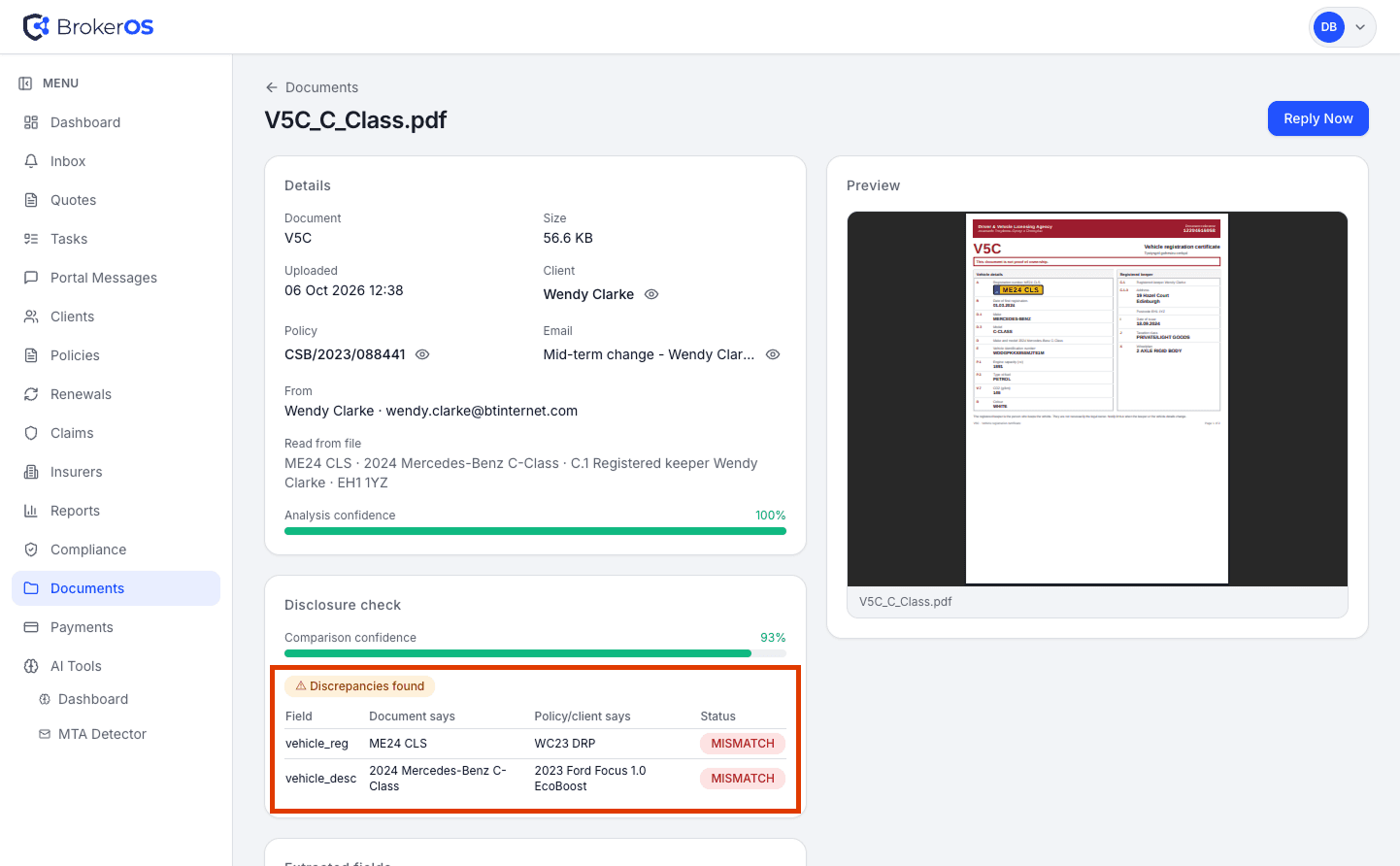Image resolution: width=1400 pixels, height=866 pixels.
Task: Open Inbox bell icon
Action: click(x=31, y=161)
